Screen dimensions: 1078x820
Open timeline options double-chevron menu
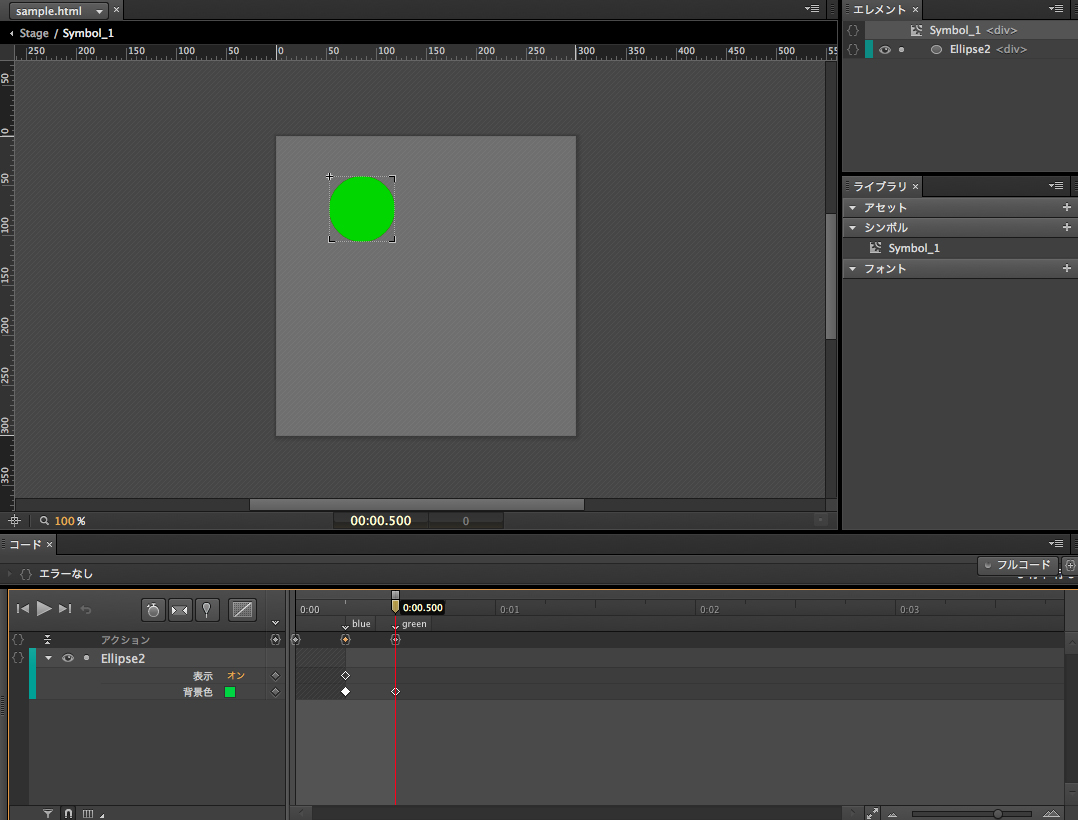(275, 623)
